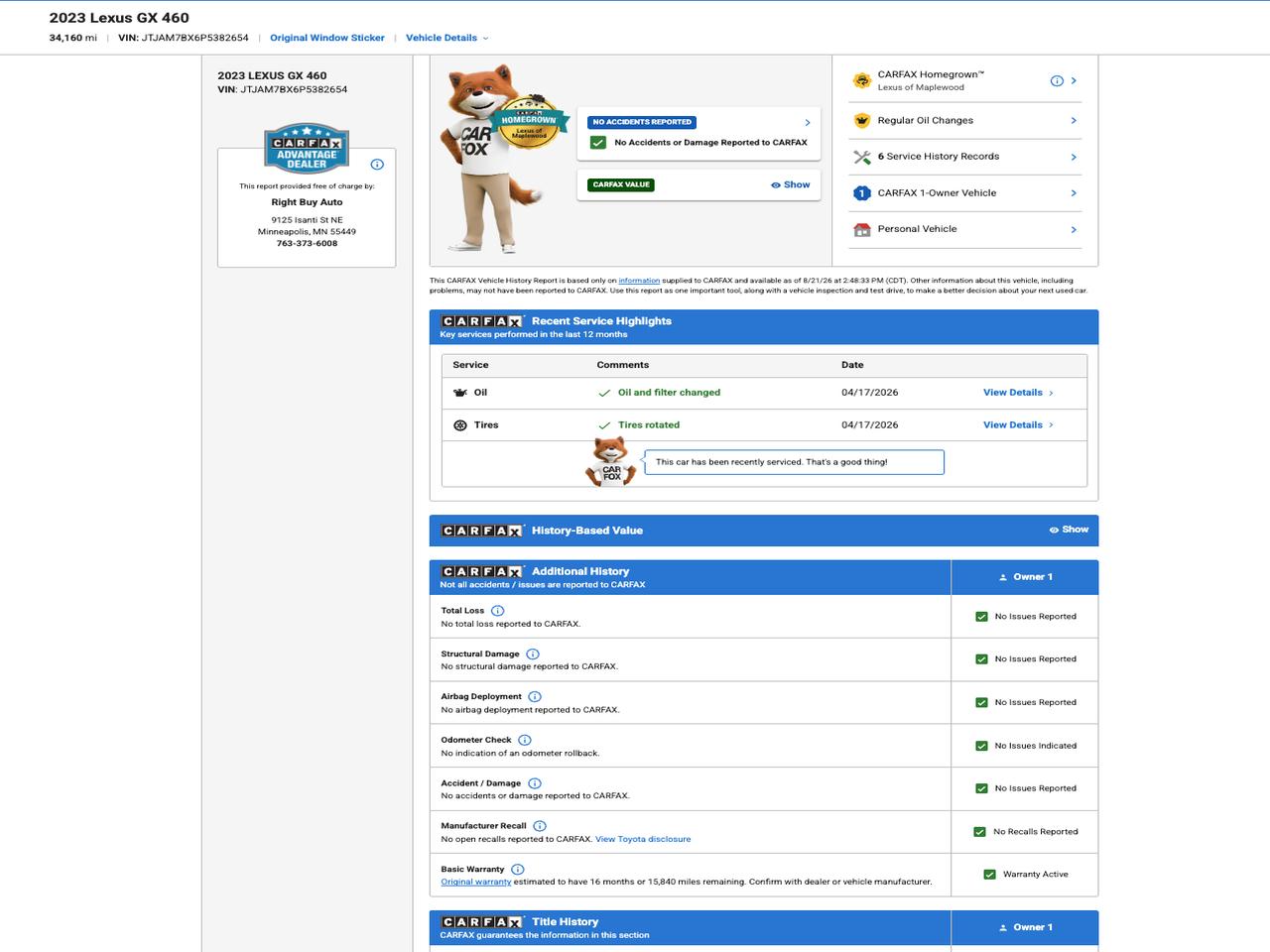Click the Warranty Active checkmark
This screenshot has width=1270, height=952.
989,875
